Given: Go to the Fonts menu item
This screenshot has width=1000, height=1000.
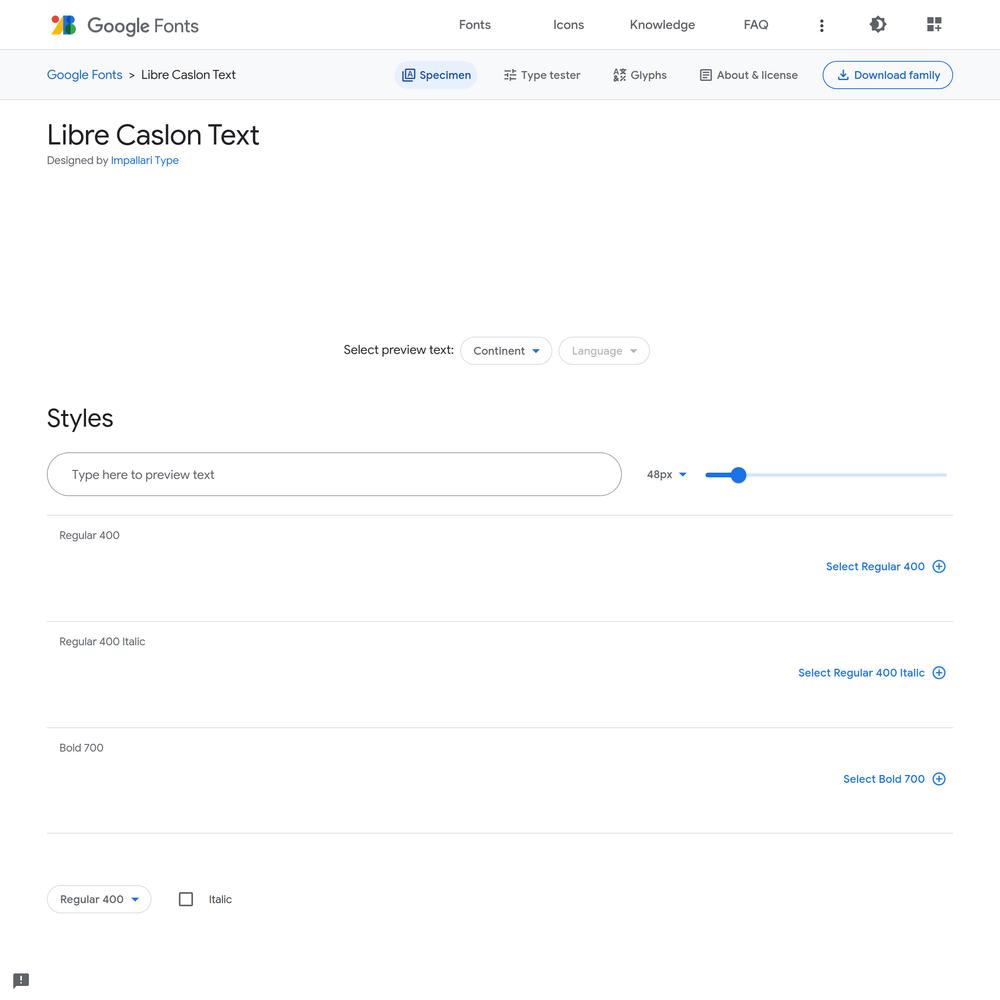Looking at the screenshot, I should tap(474, 25).
